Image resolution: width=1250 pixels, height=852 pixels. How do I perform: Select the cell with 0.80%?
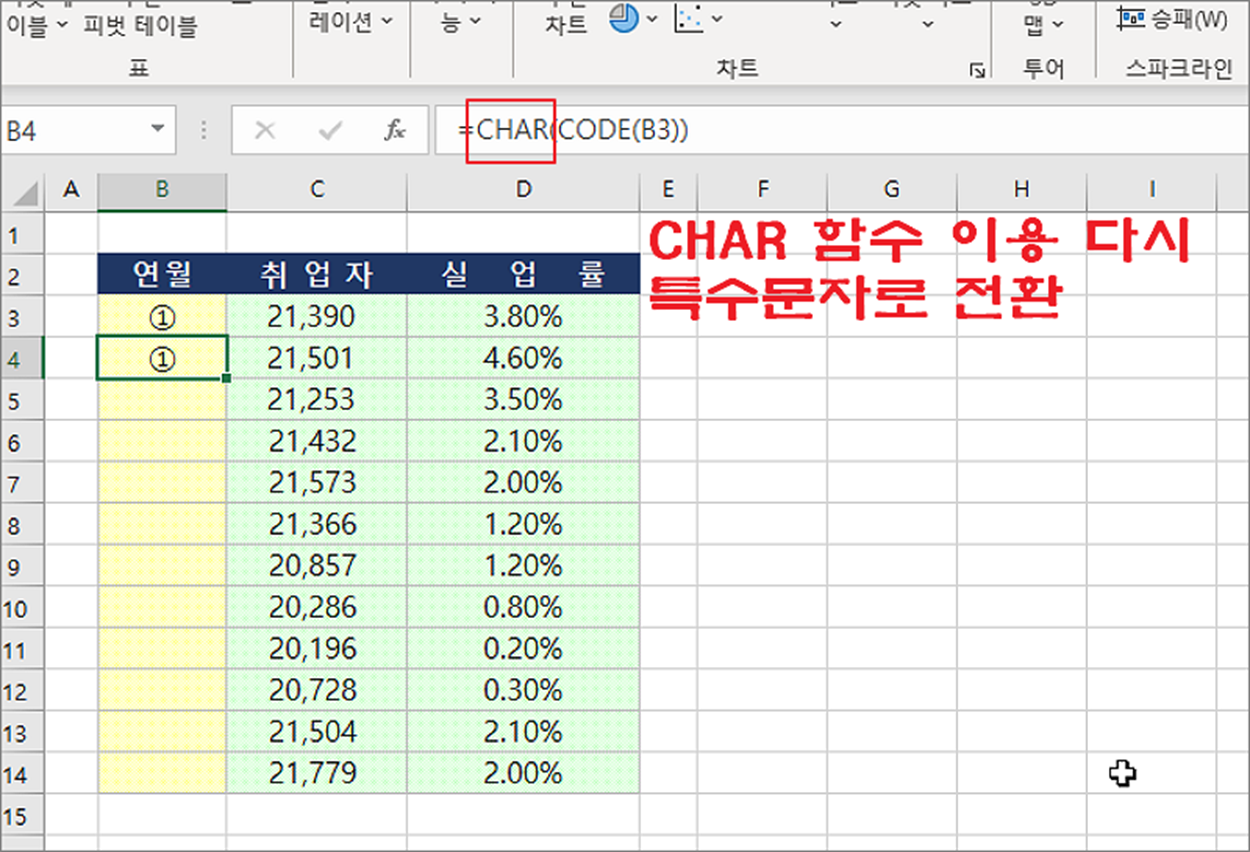(523, 607)
